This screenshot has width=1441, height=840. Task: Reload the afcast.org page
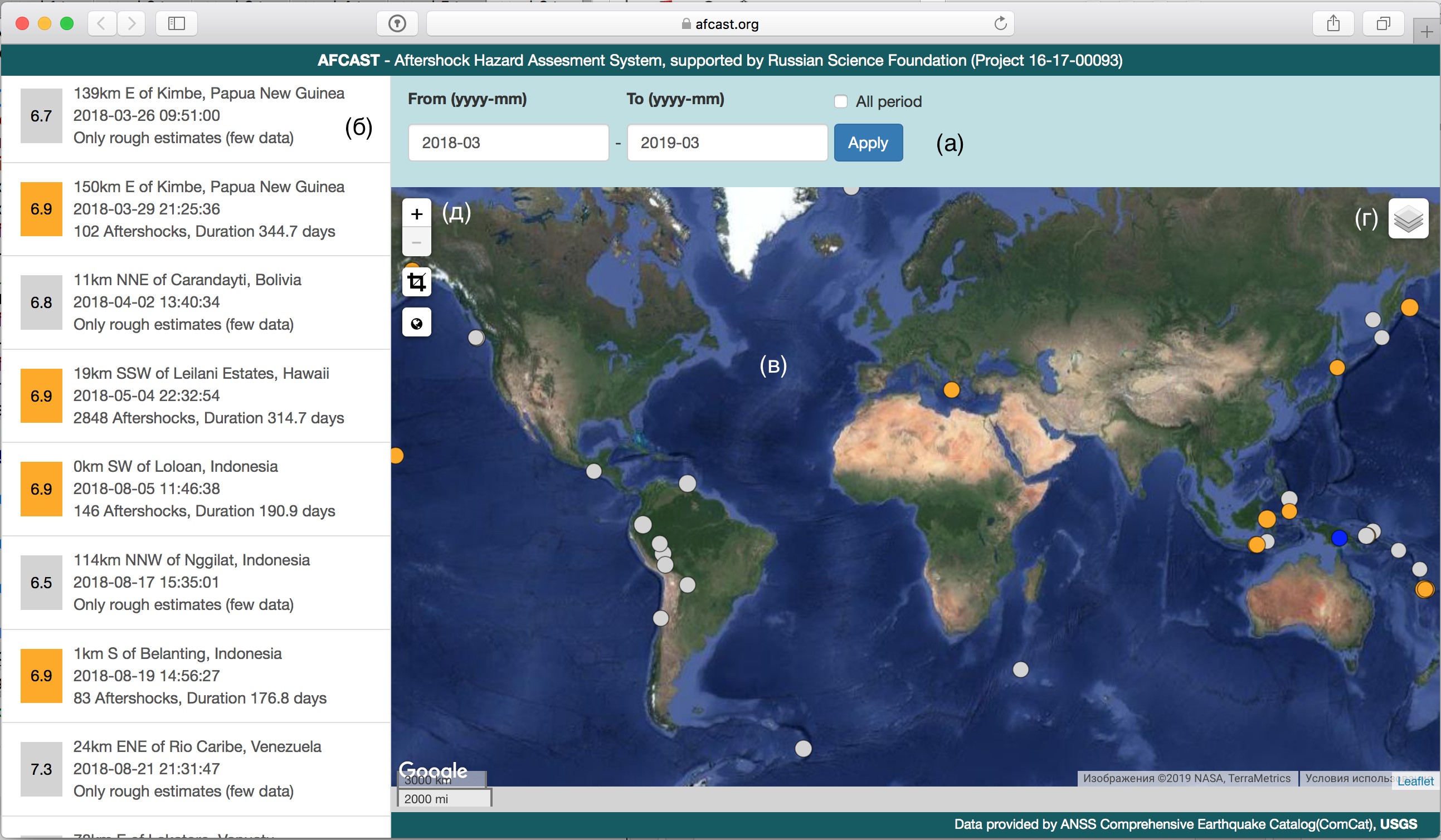[1000, 23]
